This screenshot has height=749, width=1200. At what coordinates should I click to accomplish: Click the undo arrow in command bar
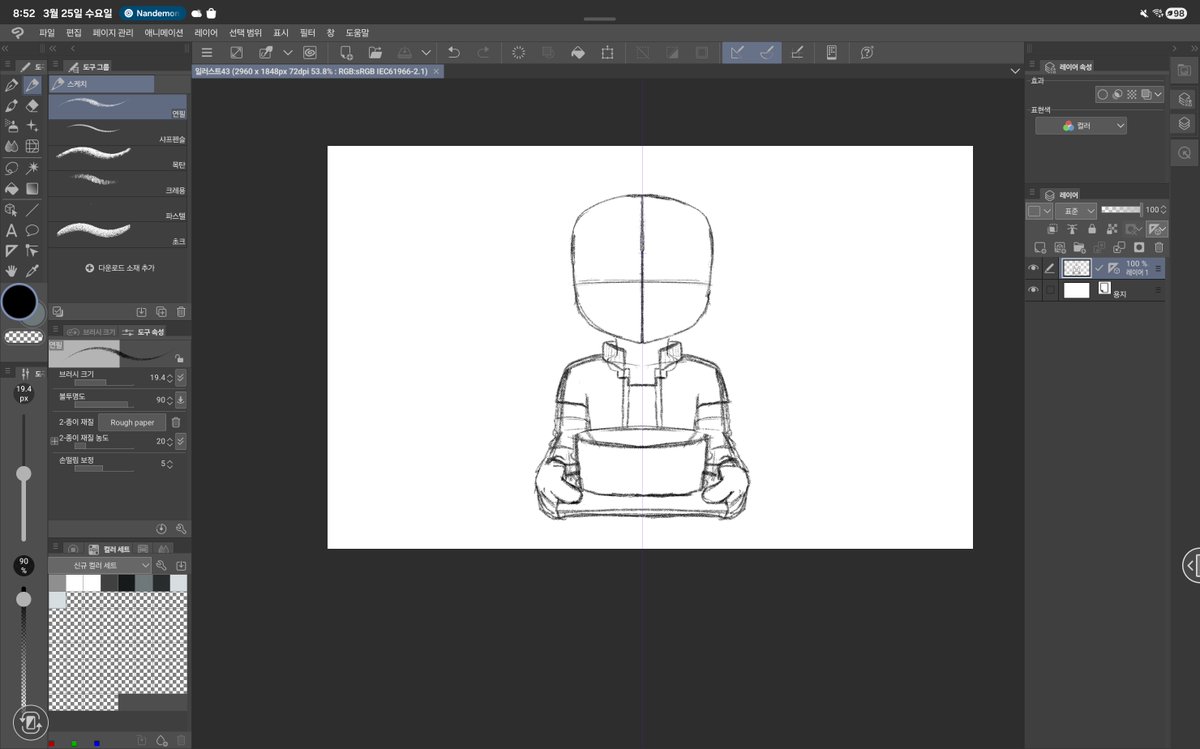tap(454, 52)
